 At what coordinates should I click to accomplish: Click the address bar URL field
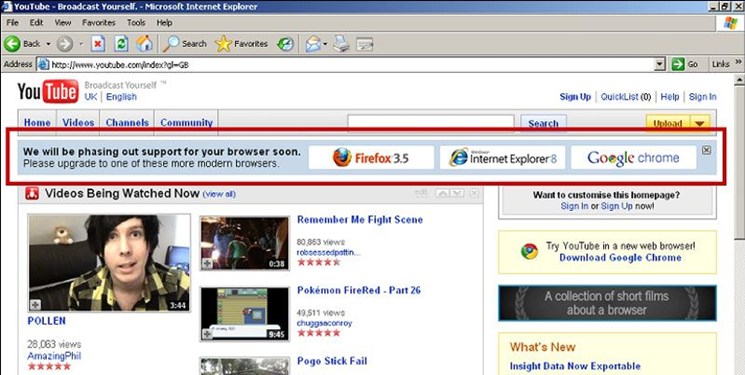pos(350,64)
